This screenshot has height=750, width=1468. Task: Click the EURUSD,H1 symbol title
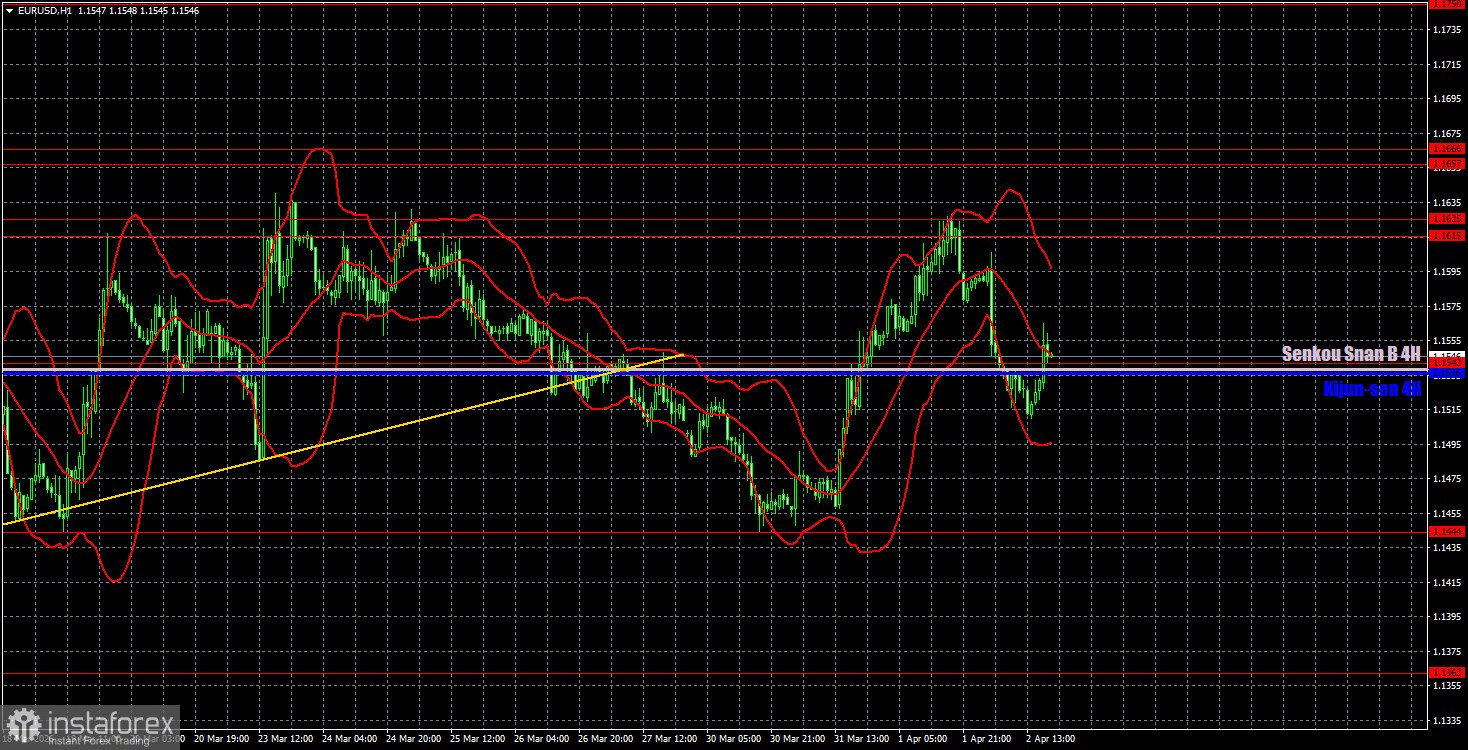(44, 10)
